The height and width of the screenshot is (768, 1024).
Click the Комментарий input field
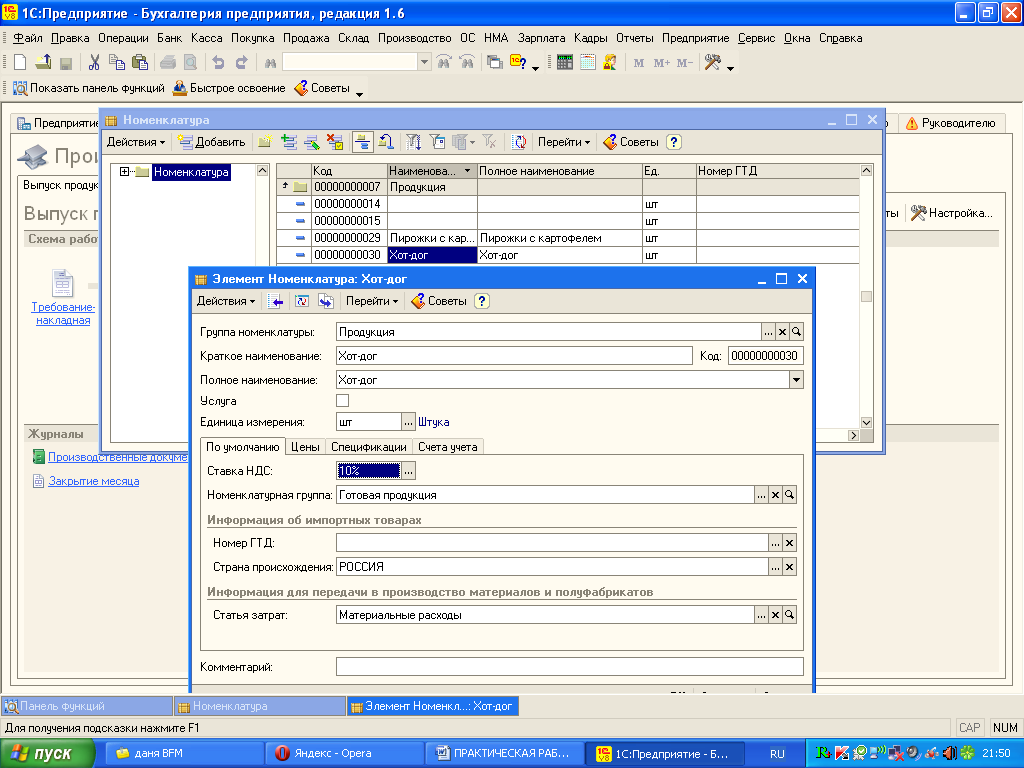[569, 667]
